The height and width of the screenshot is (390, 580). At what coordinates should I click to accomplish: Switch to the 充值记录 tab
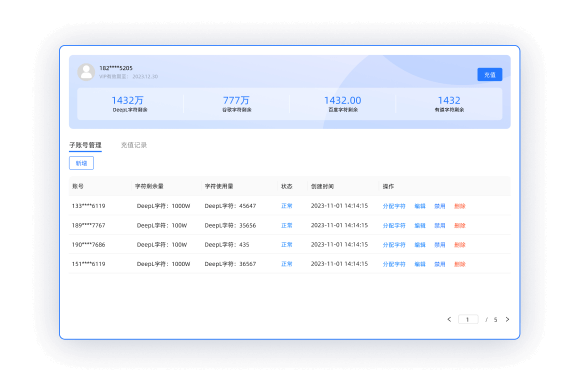(134, 145)
